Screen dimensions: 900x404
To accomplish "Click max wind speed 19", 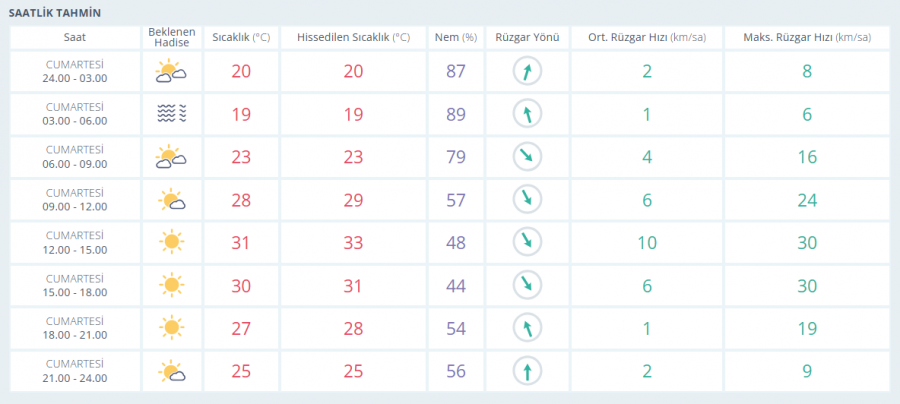I will tap(807, 329).
